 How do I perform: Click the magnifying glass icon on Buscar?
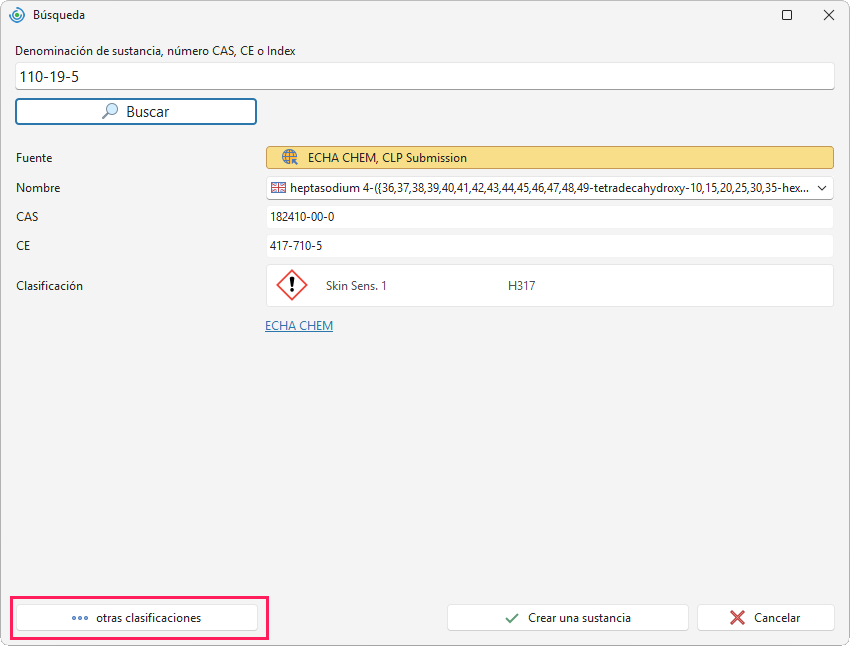110,111
